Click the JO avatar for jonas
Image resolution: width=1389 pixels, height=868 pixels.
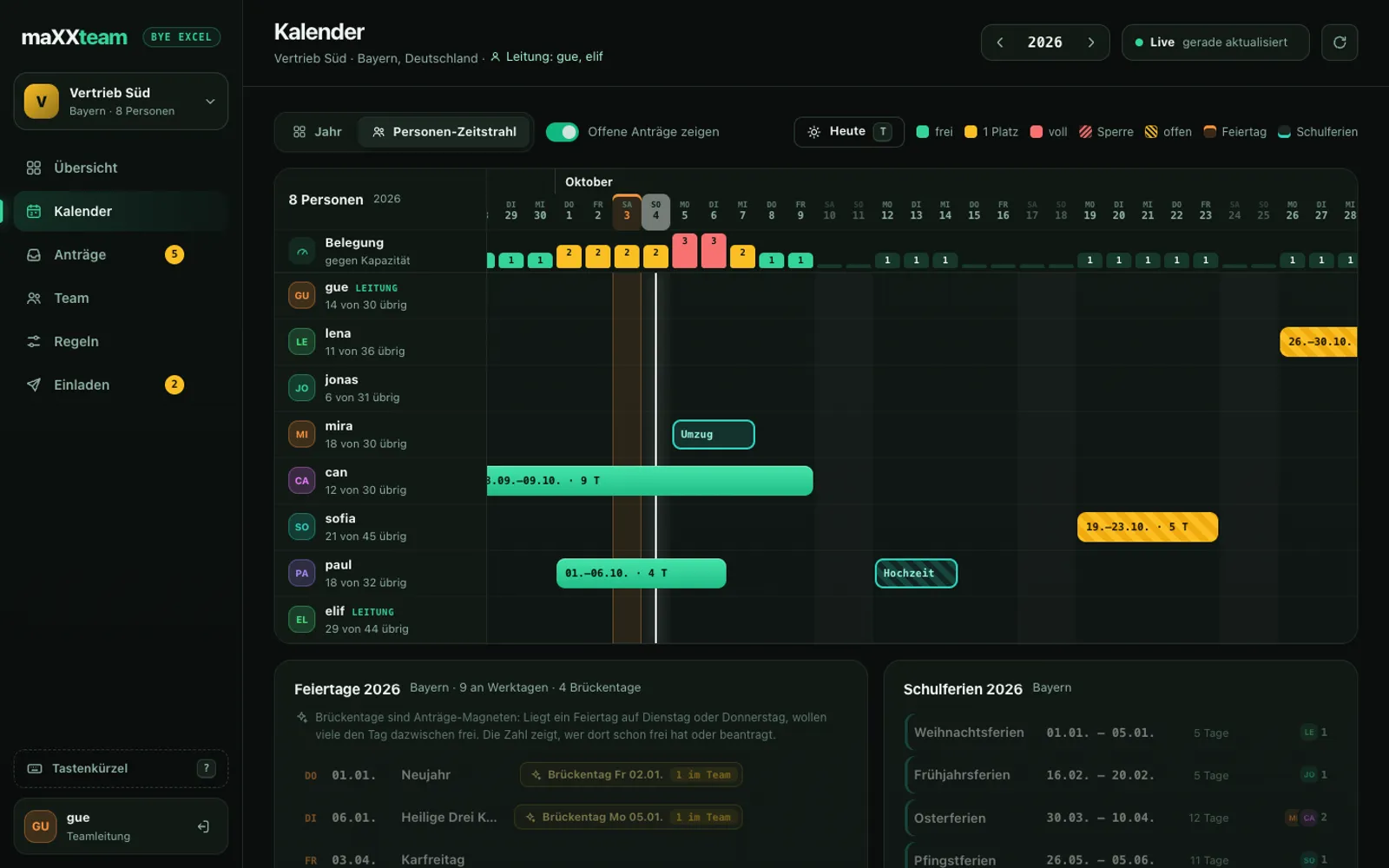pyautogui.click(x=302, y=388)
